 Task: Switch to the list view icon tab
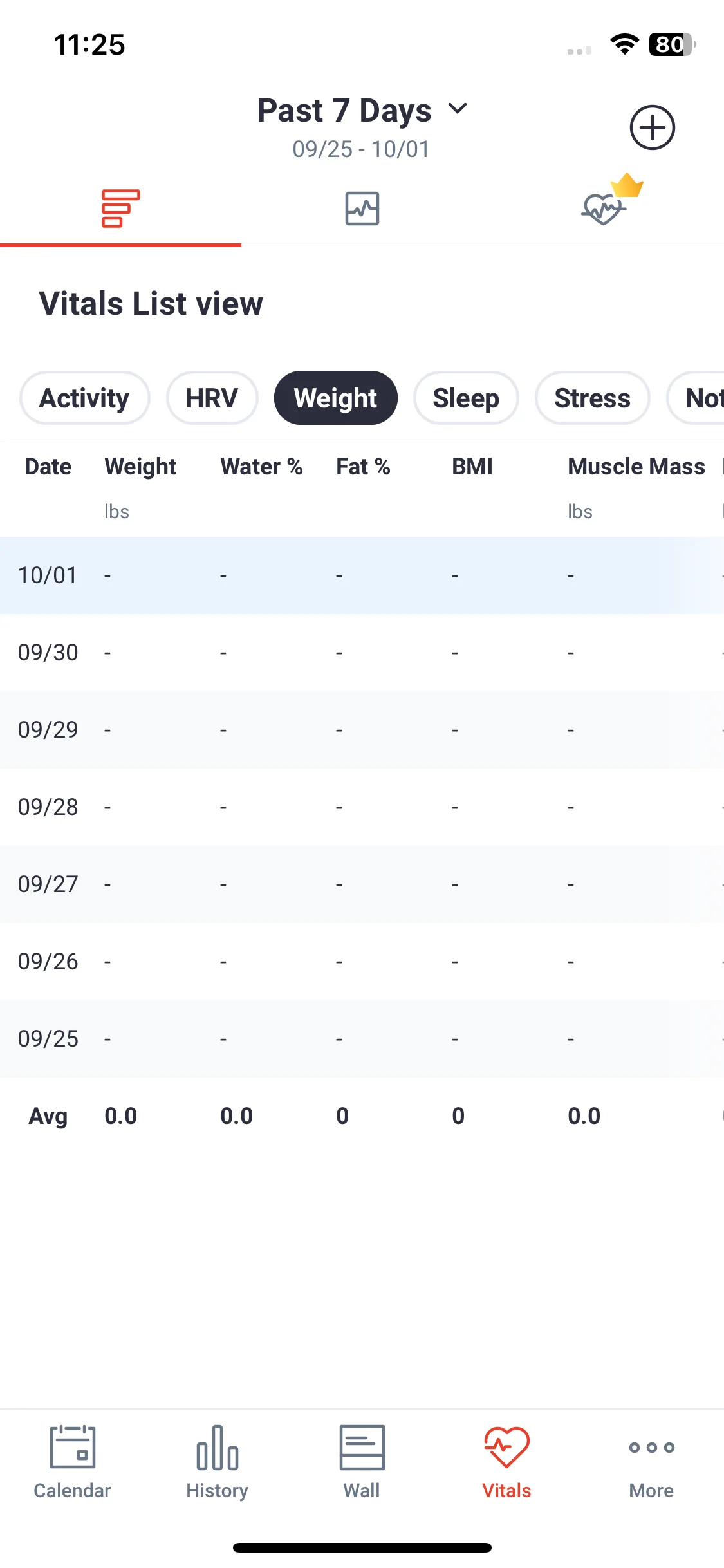tap(120, 209)
